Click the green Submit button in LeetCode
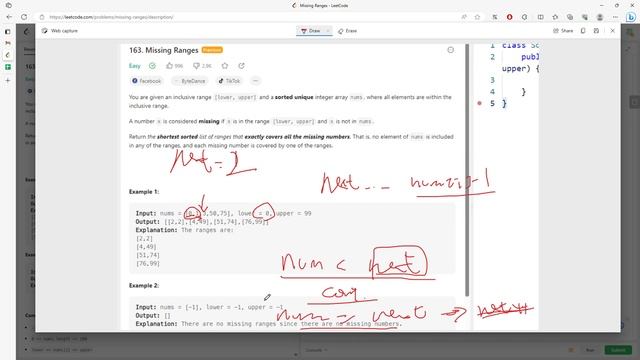640x360 pixels. pyautogui.click(x=618, y=350)
